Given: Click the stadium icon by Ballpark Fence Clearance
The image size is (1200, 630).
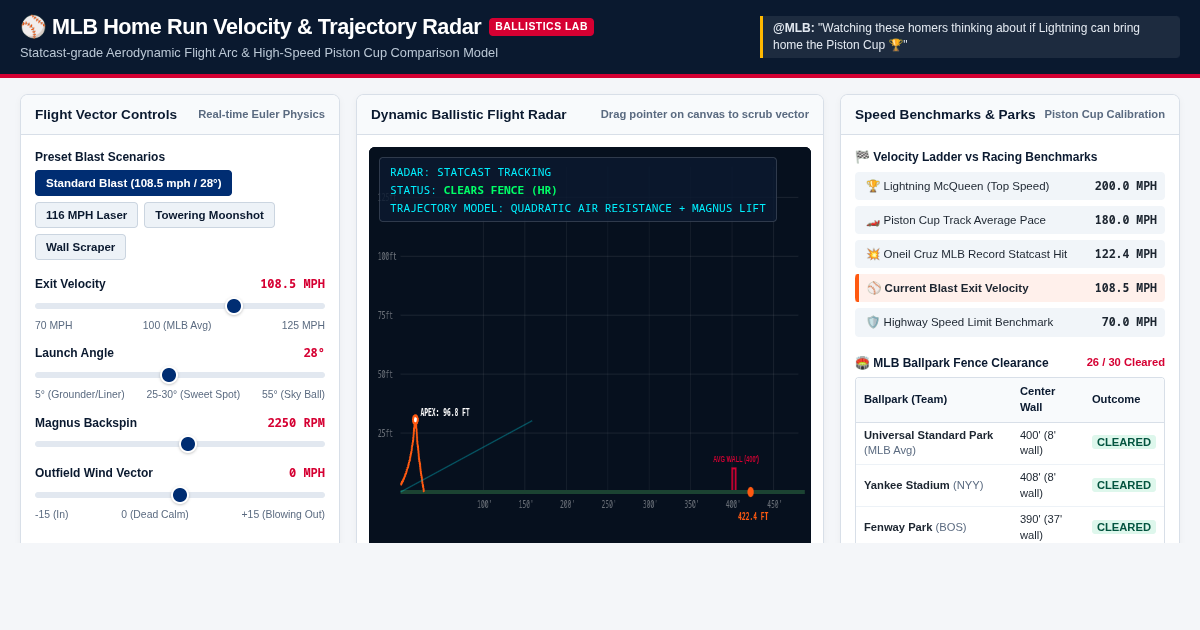Looking at the screenshot, I should pyautogui.click(x=862, y=363).
